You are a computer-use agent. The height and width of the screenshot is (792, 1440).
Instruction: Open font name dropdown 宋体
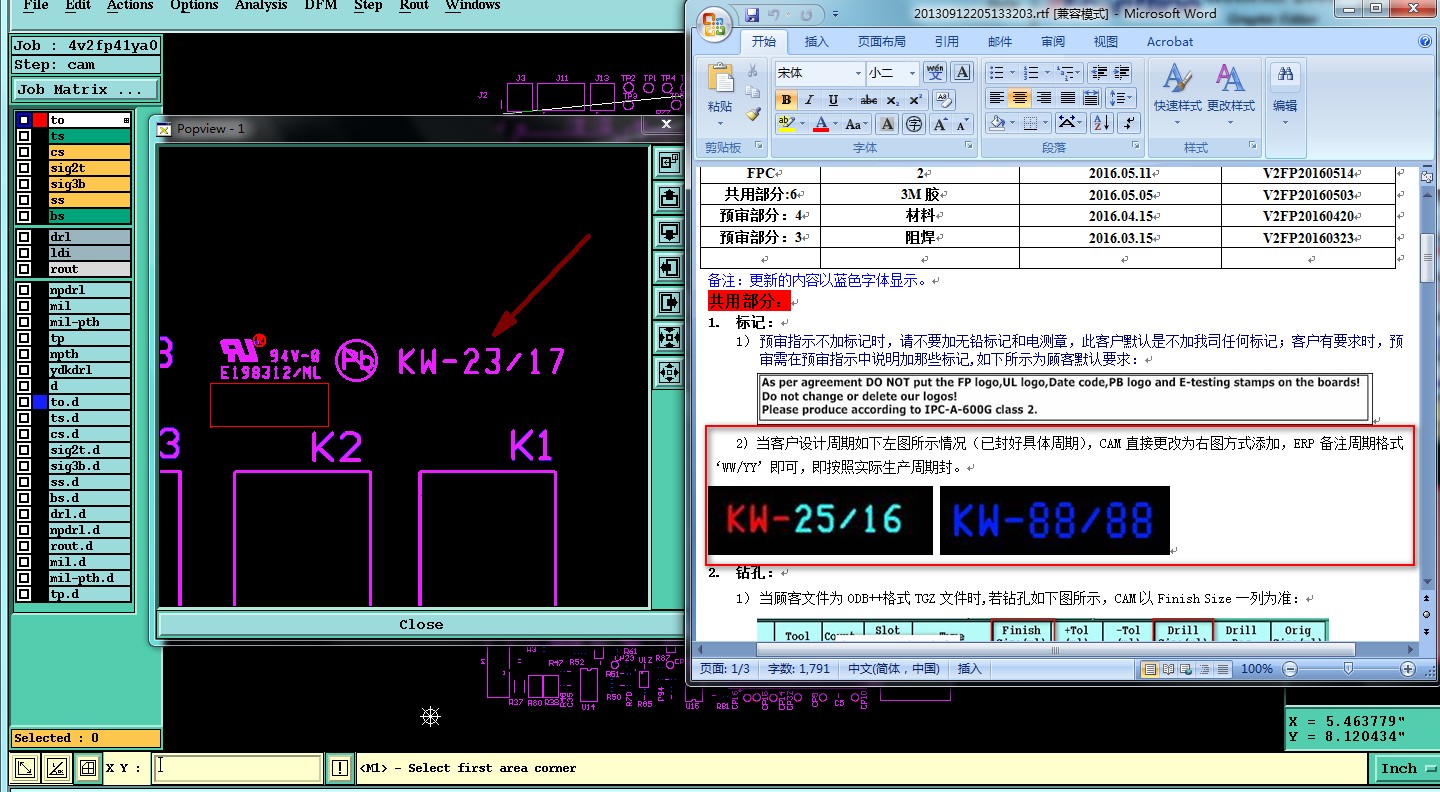(x=858, y=73)
